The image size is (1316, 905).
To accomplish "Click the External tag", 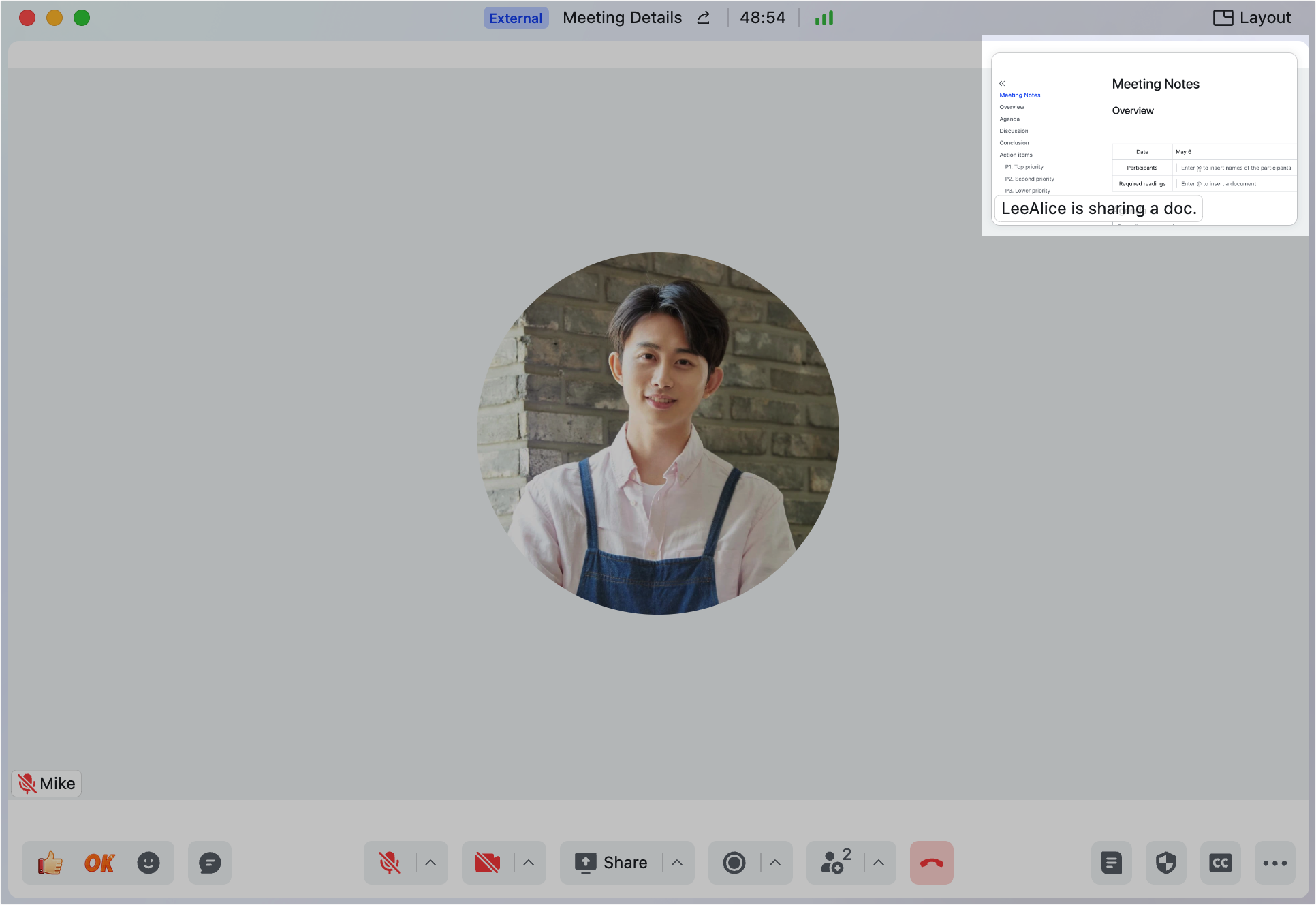I will click(x=516, y=18).
